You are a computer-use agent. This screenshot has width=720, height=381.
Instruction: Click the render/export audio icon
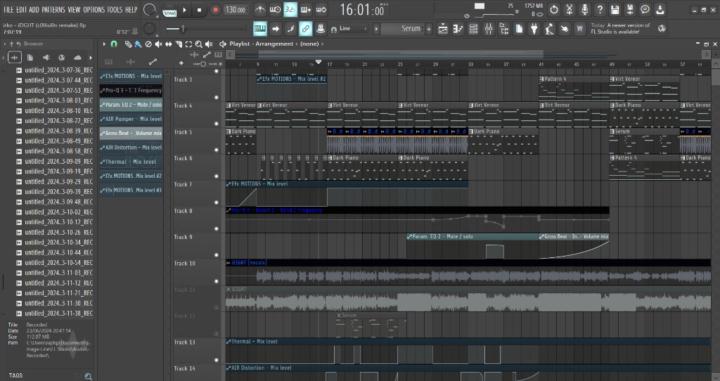point(630,10)
